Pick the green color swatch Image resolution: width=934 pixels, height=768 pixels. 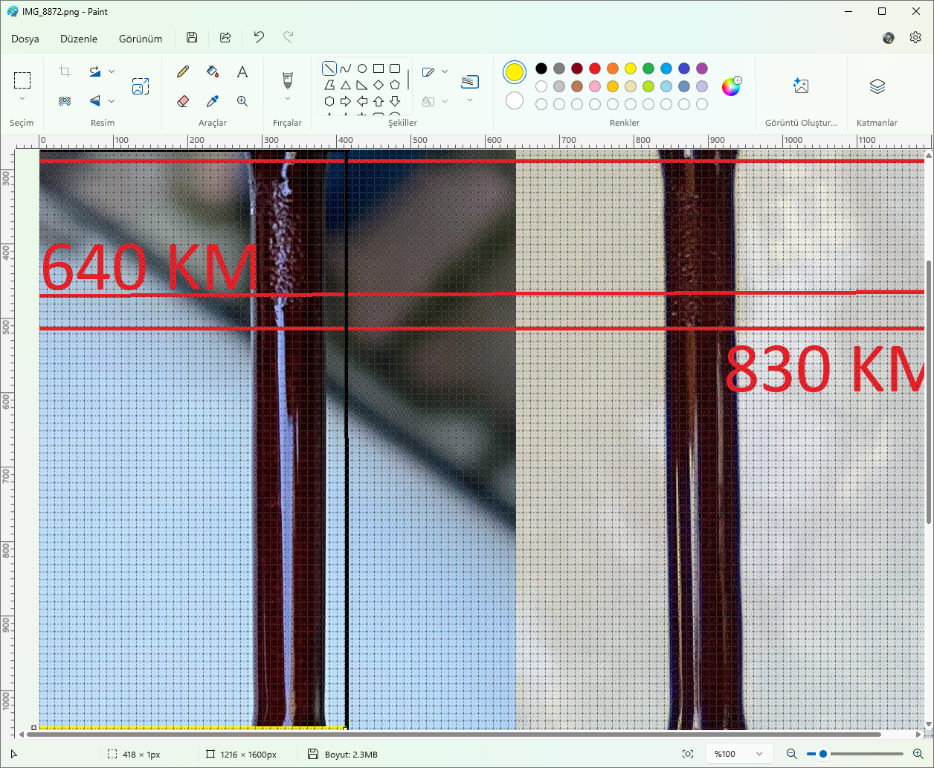(x=648, y=69)
